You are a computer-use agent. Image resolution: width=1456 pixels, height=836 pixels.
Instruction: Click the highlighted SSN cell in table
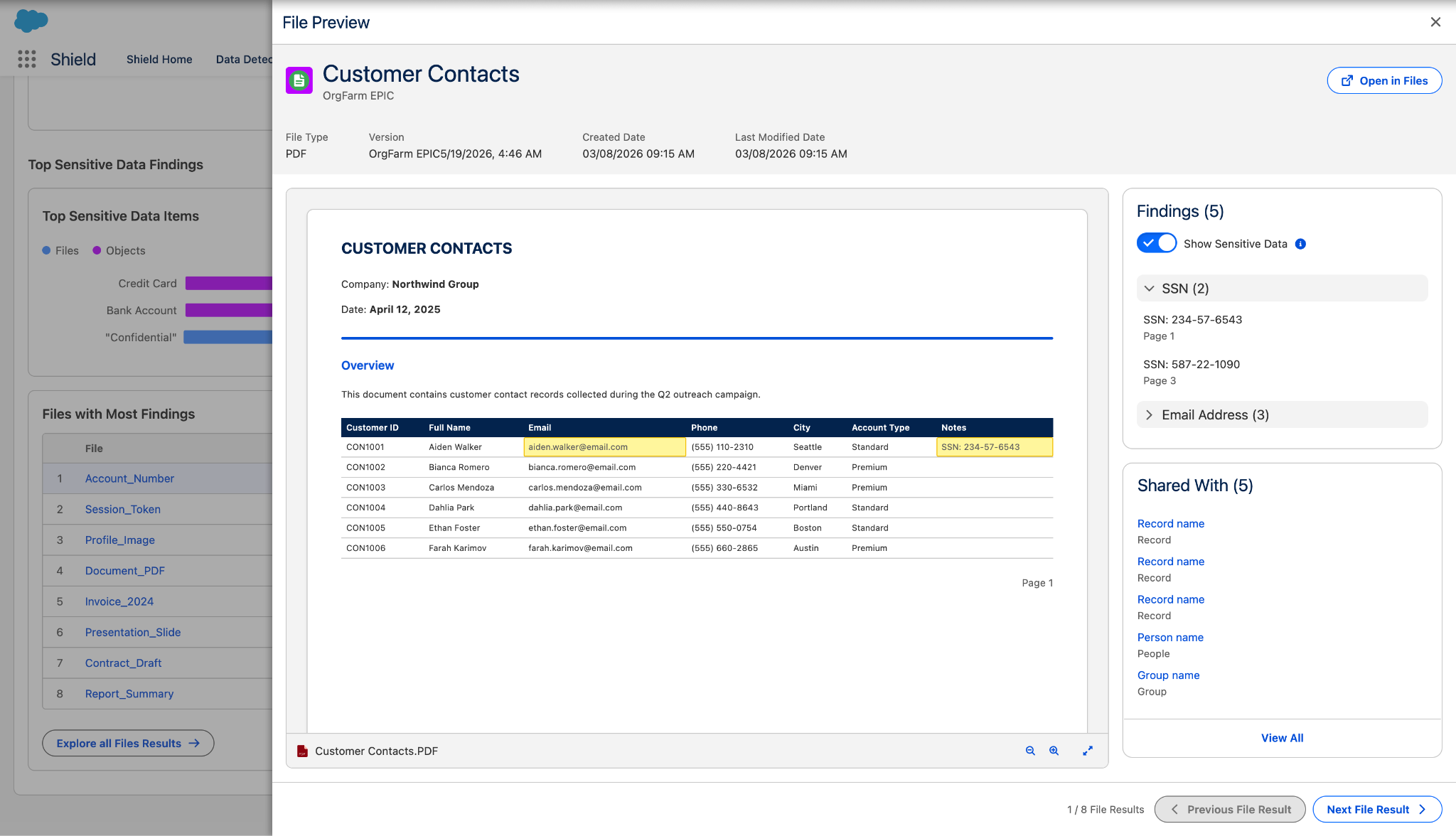pyautogui.click(x=994, y=446)
